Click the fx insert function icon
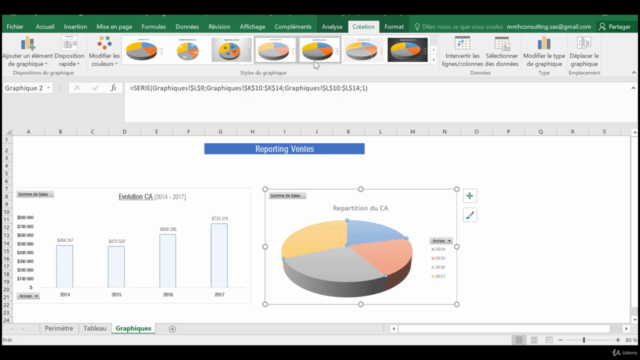 coord(113,88)
